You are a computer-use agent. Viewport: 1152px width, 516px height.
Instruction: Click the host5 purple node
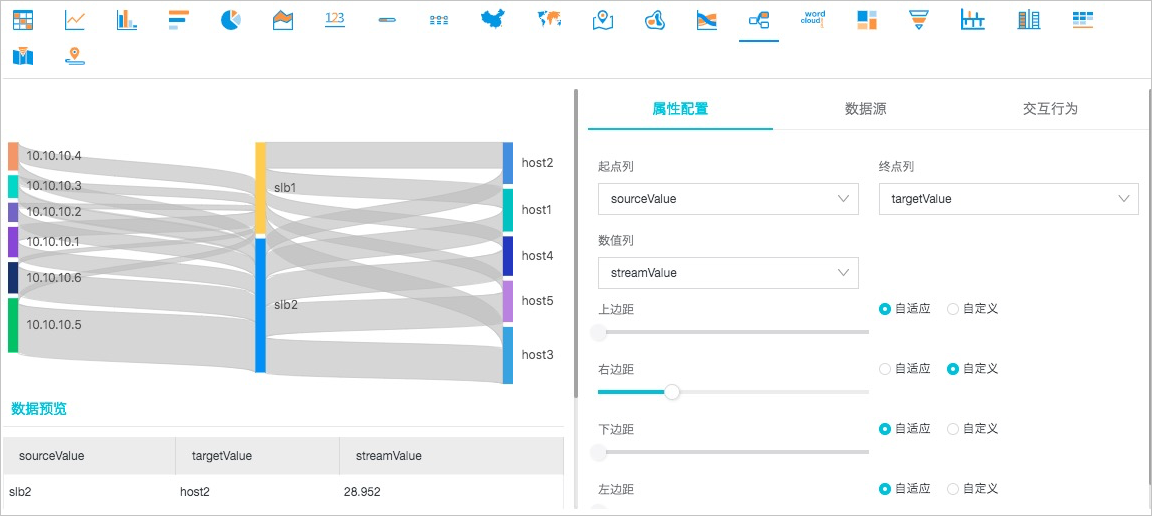click(508, 301)
